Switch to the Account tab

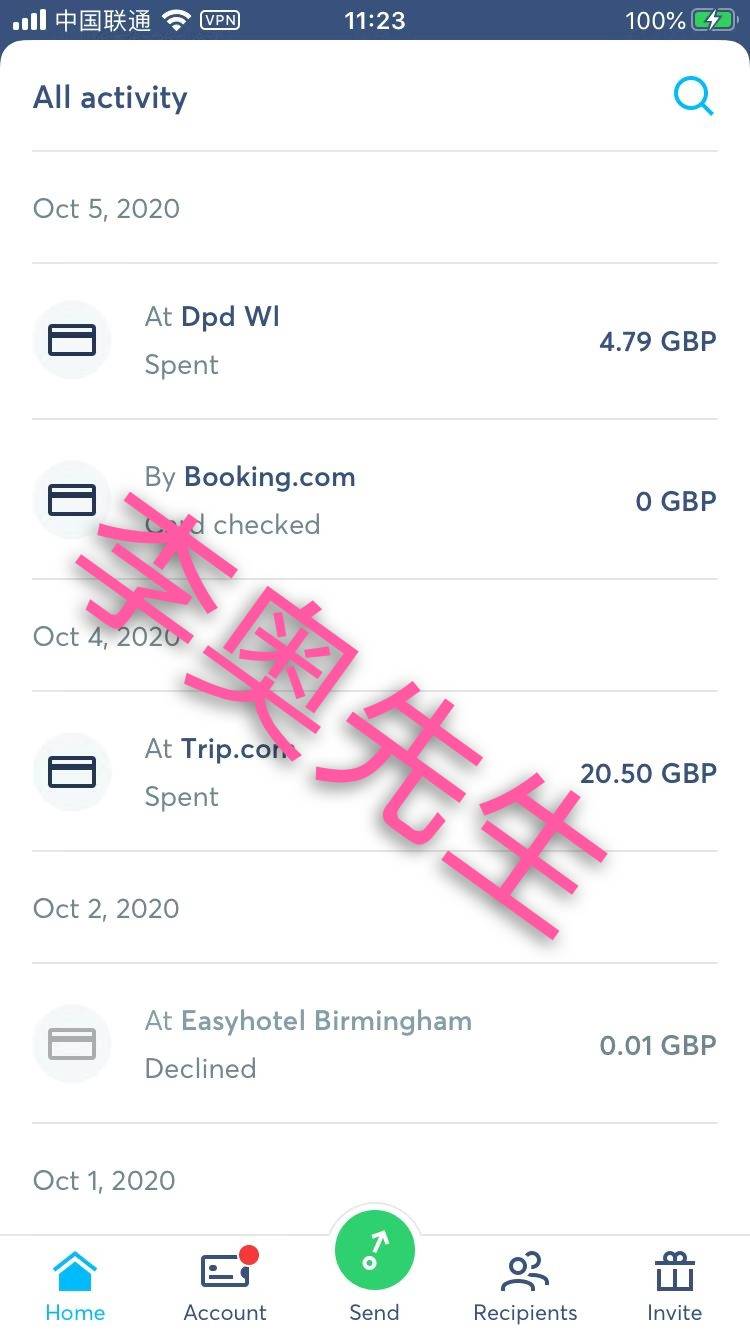pyautogui.click(x=225, y=1287)
